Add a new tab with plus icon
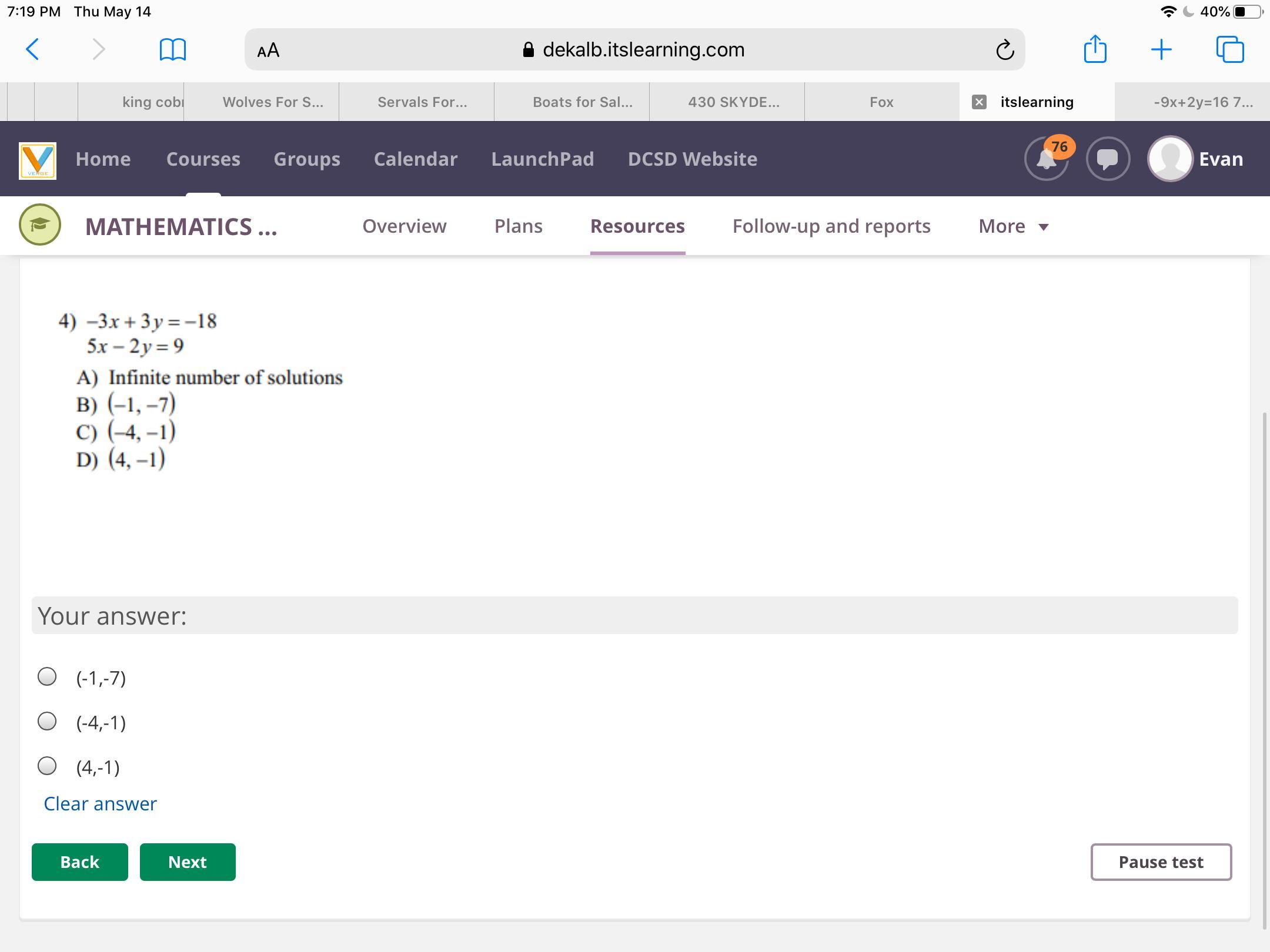Image resolution: width=1270 pixels, height=952 pixels. click(x=1161, y=50)
